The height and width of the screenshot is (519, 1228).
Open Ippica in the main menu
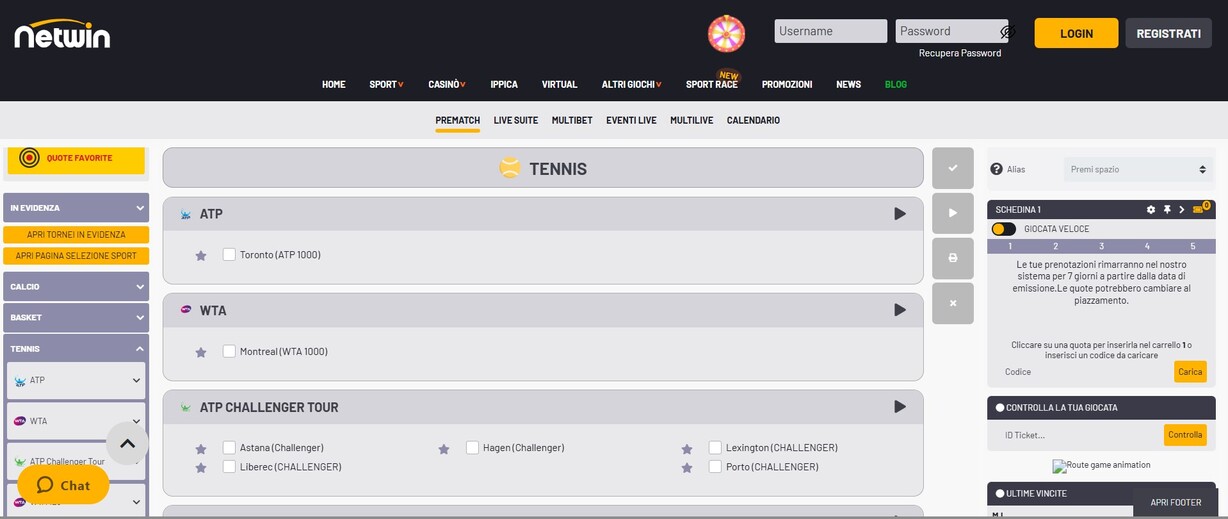click(x=504, y=84)
